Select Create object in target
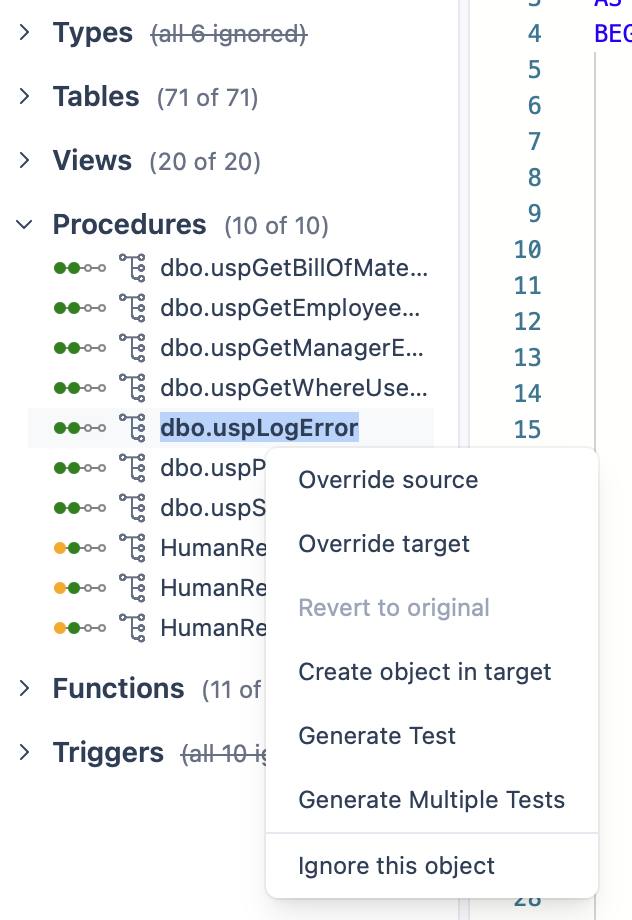The height and width of the screenshot is (920, 632). click(x=425, y=672)
